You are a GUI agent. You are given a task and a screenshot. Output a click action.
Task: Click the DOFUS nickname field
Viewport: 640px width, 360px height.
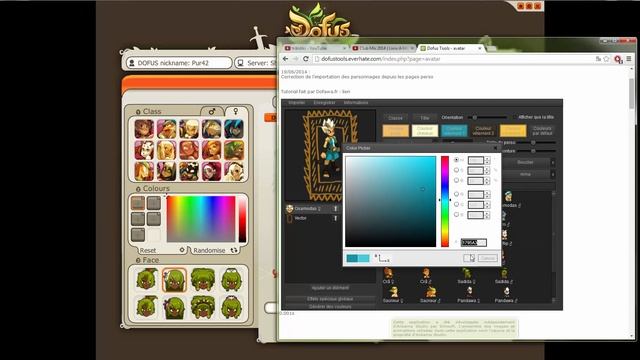pyautogui.click(x=178, y=63)
